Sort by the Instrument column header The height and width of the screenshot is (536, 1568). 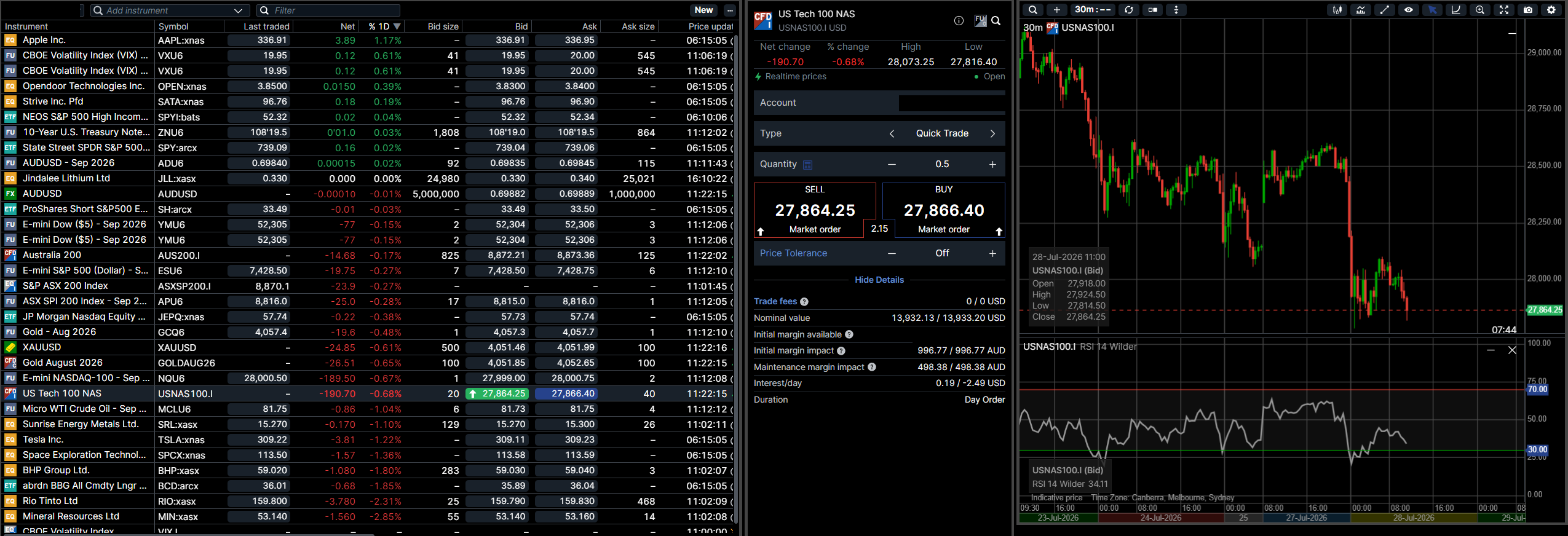tap(26, 26)
